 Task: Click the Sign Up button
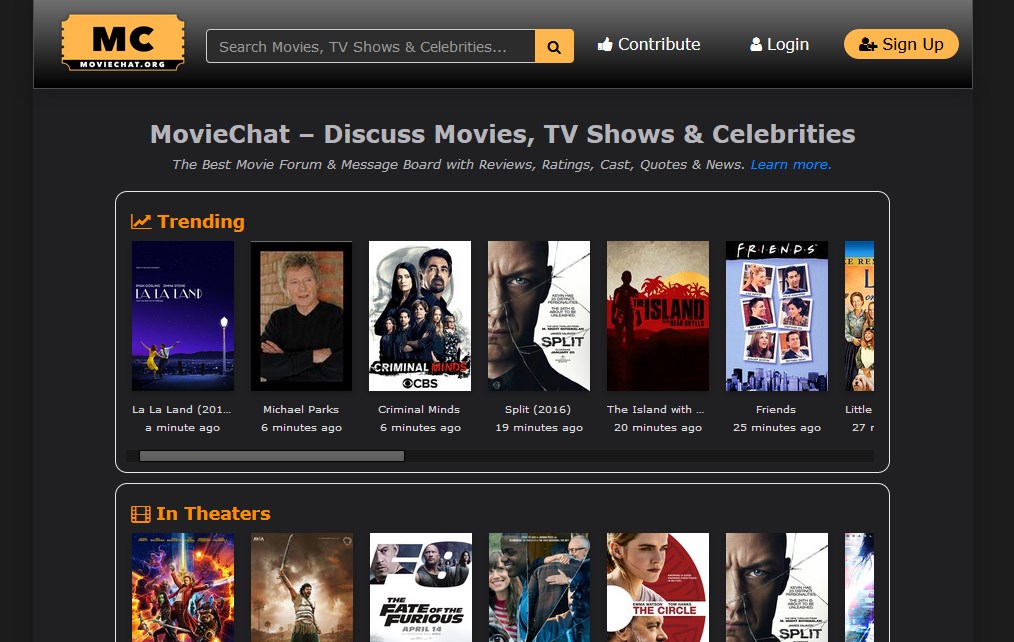click(901, 44)
